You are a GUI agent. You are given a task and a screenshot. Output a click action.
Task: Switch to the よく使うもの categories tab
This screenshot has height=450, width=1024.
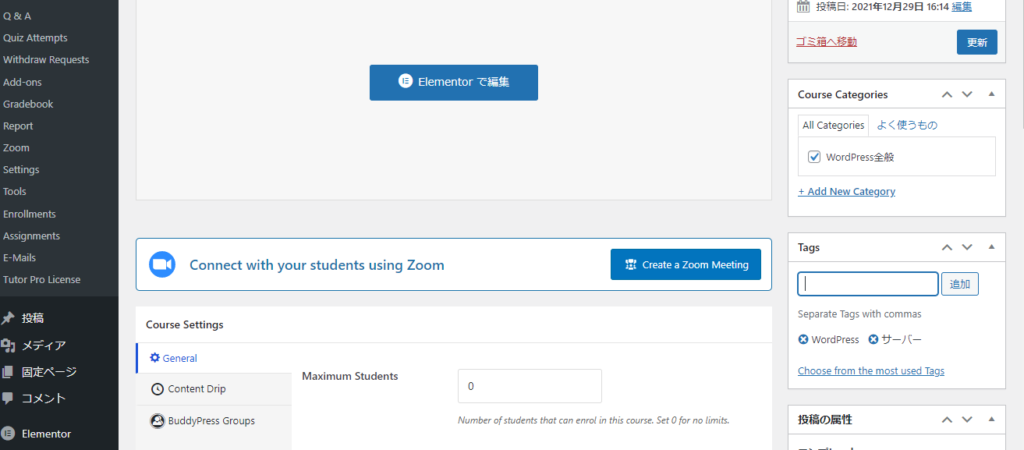(x=907, y=125)
